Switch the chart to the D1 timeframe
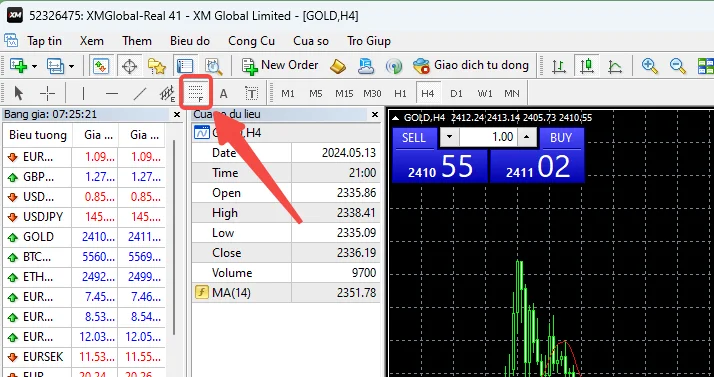The height and width of the screenshot is (377, 714). [x=456, y=94]
